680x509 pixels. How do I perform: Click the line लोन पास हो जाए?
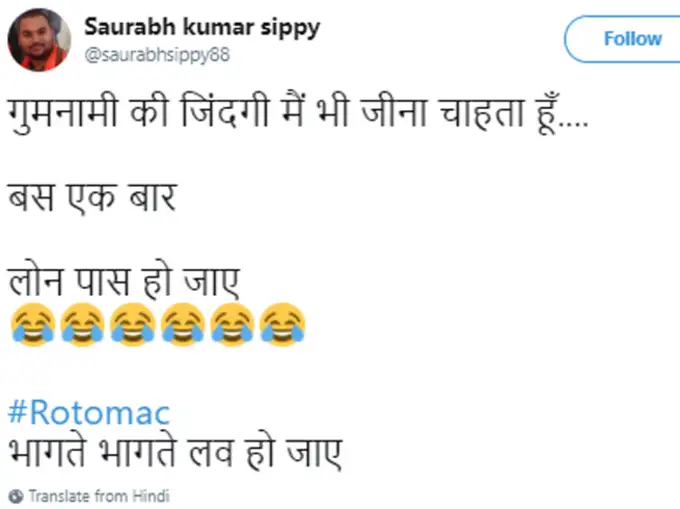coord(125,280)
